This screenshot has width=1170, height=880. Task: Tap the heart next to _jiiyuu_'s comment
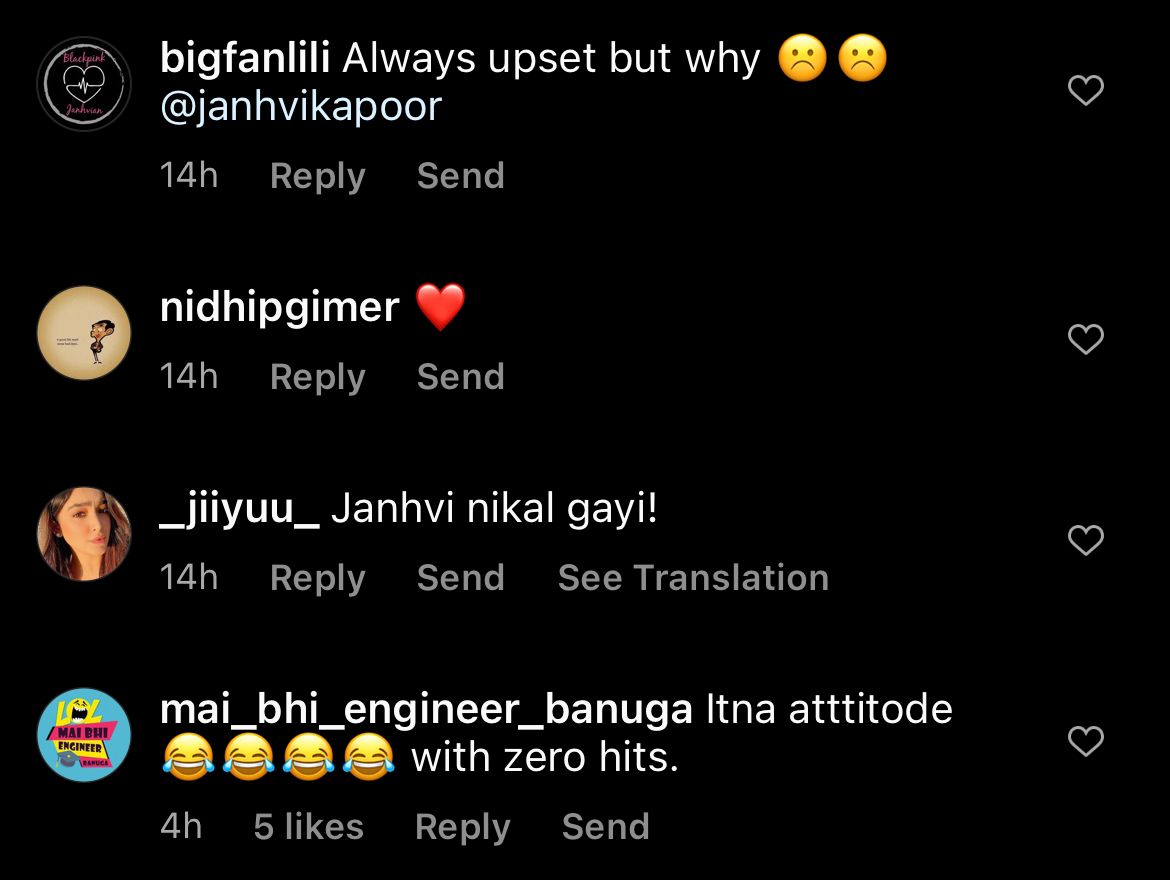[1086, 540]
